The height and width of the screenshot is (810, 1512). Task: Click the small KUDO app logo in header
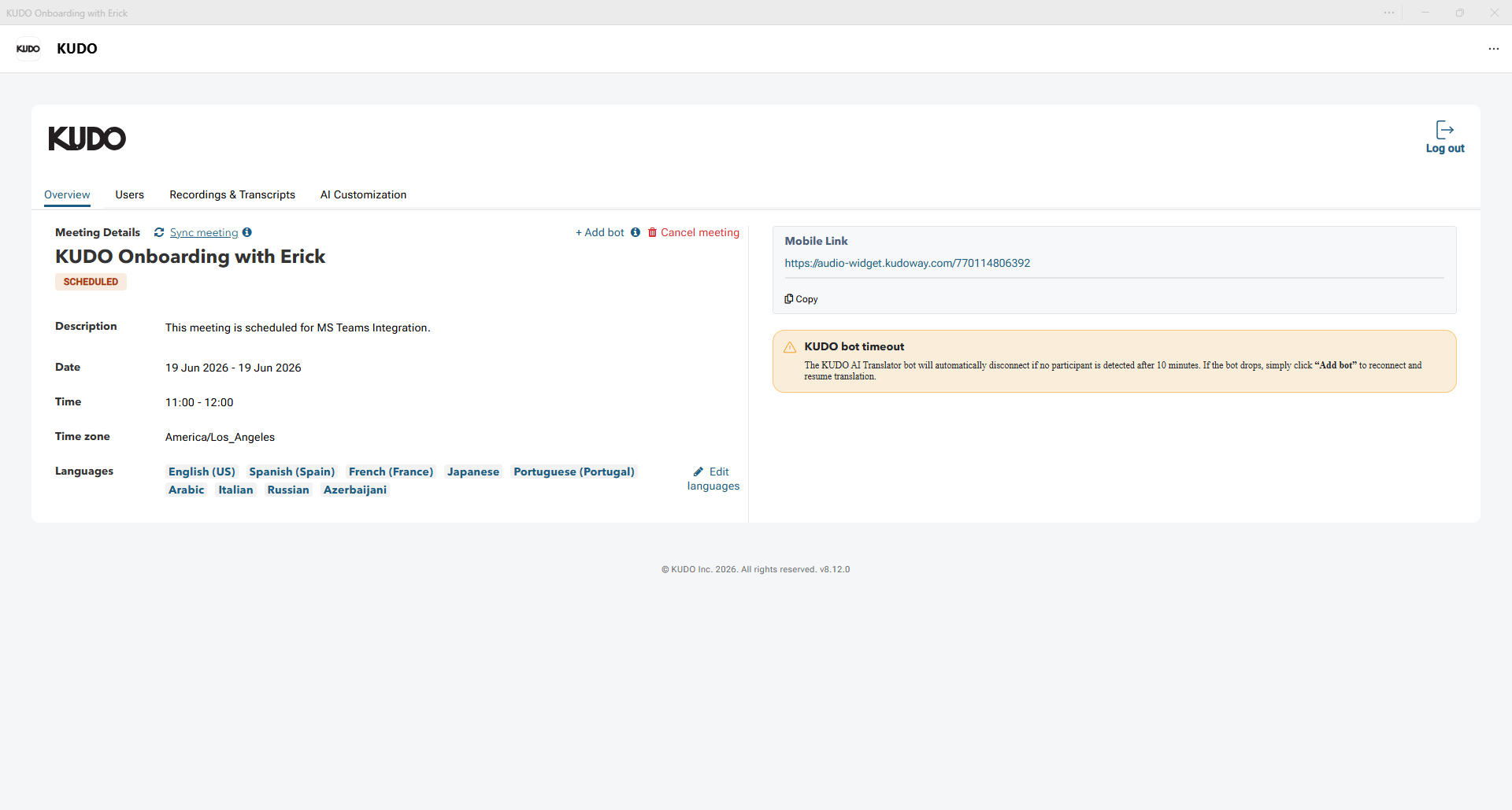pos(28,49)
